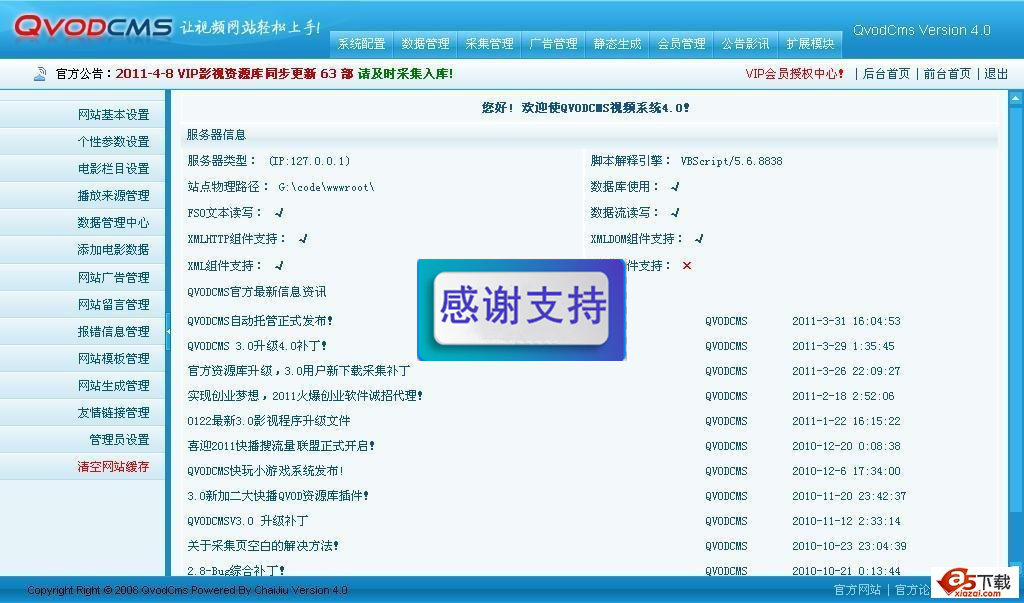This screenshot has height=603, width=1024.
Task: Open QVODCMS 3.0升级4.0补丁 news item
Action: pyautogui.click(x=257, y=346)
